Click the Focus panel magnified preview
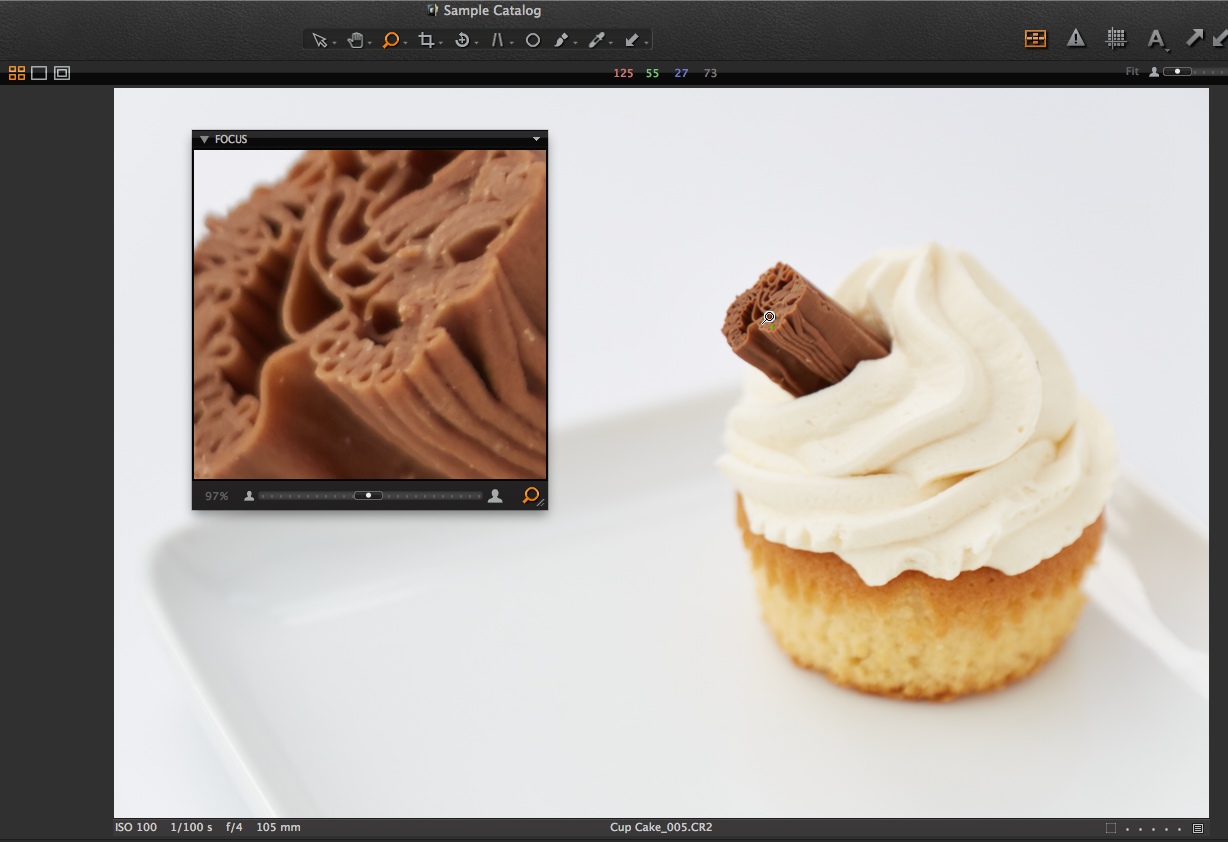Screen dimensions: 1228x842 pos(370,314)
